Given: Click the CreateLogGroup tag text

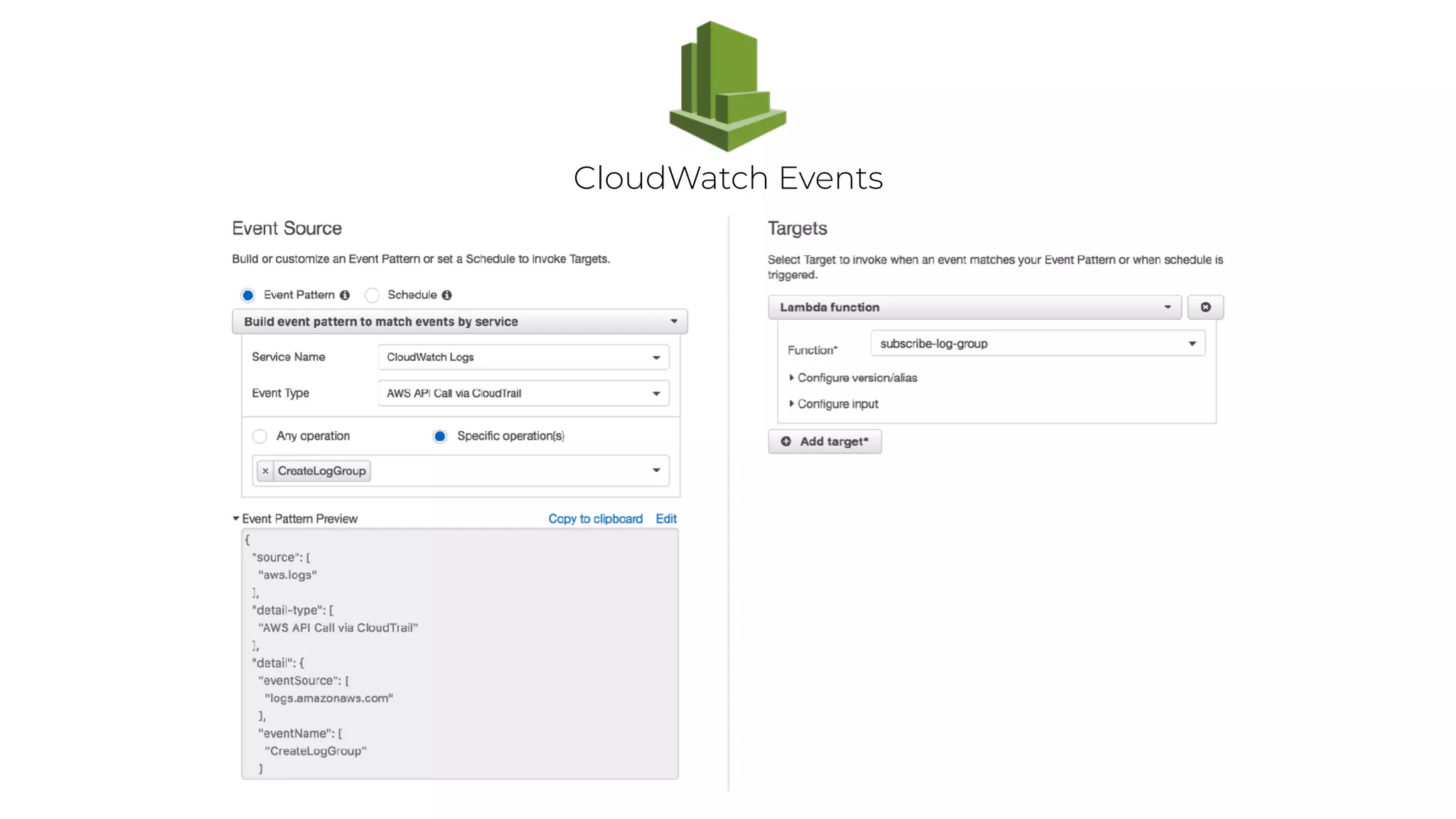Looking at the screenshot, I should click(x=322, y=471).
